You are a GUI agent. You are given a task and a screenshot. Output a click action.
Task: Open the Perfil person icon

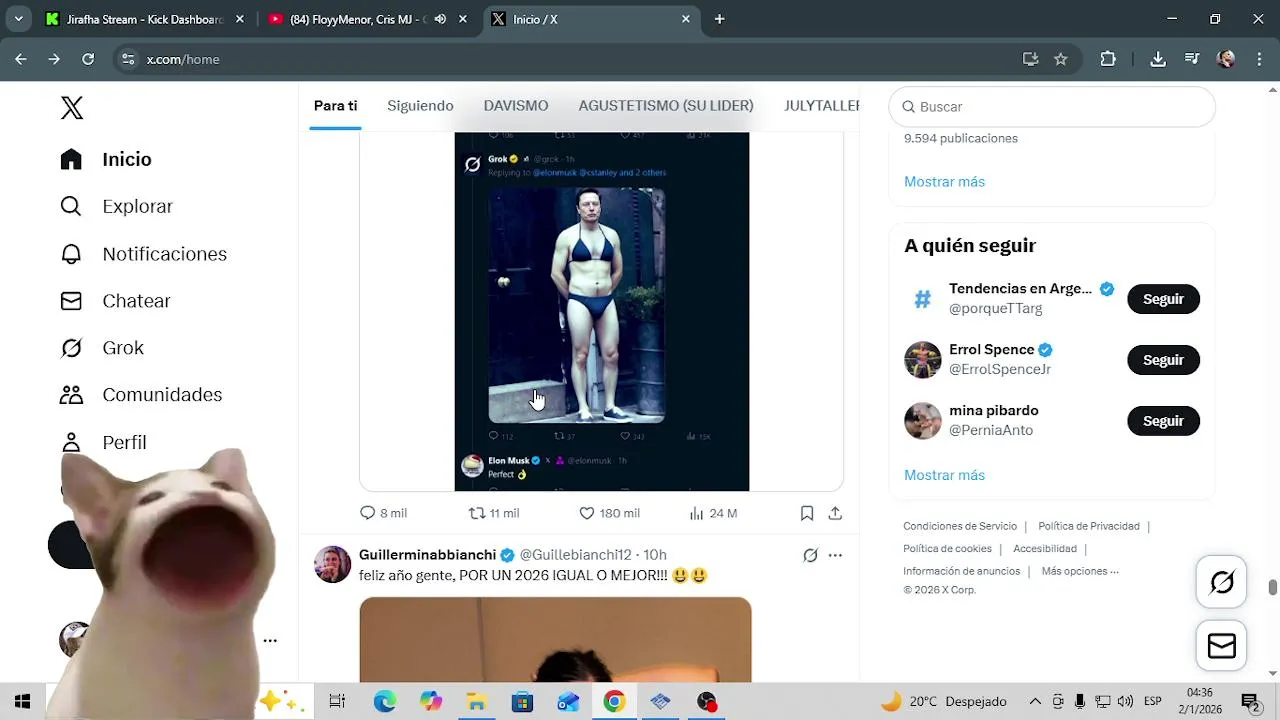point(71,442)
